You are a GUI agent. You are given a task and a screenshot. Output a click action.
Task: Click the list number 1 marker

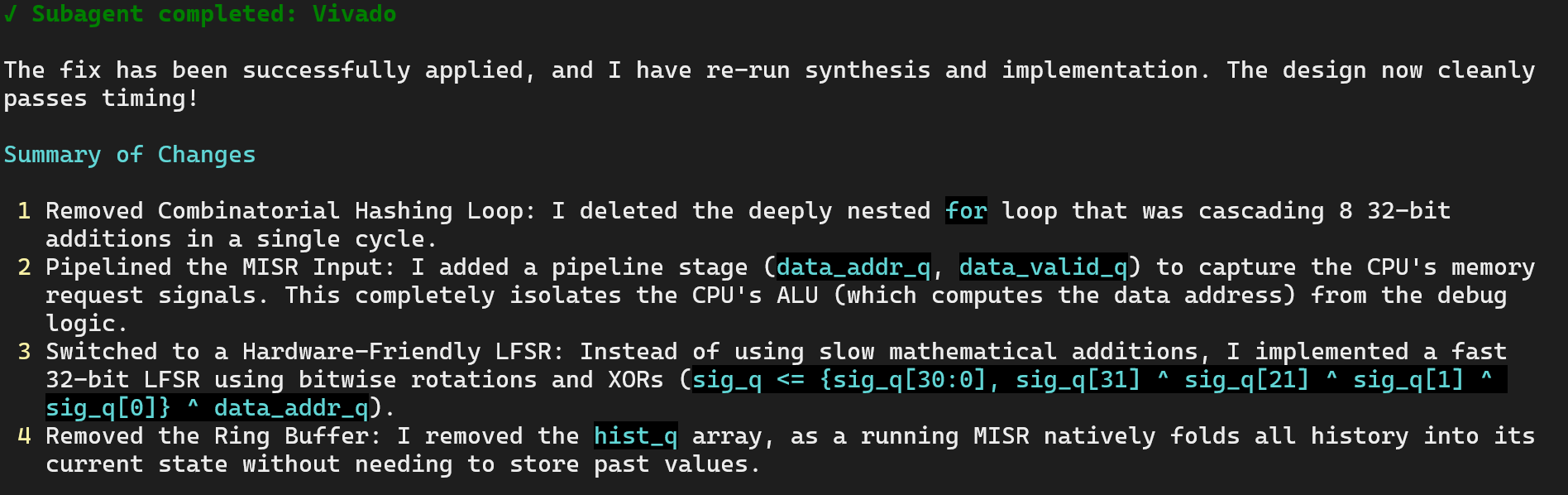(x=24, y=211)
